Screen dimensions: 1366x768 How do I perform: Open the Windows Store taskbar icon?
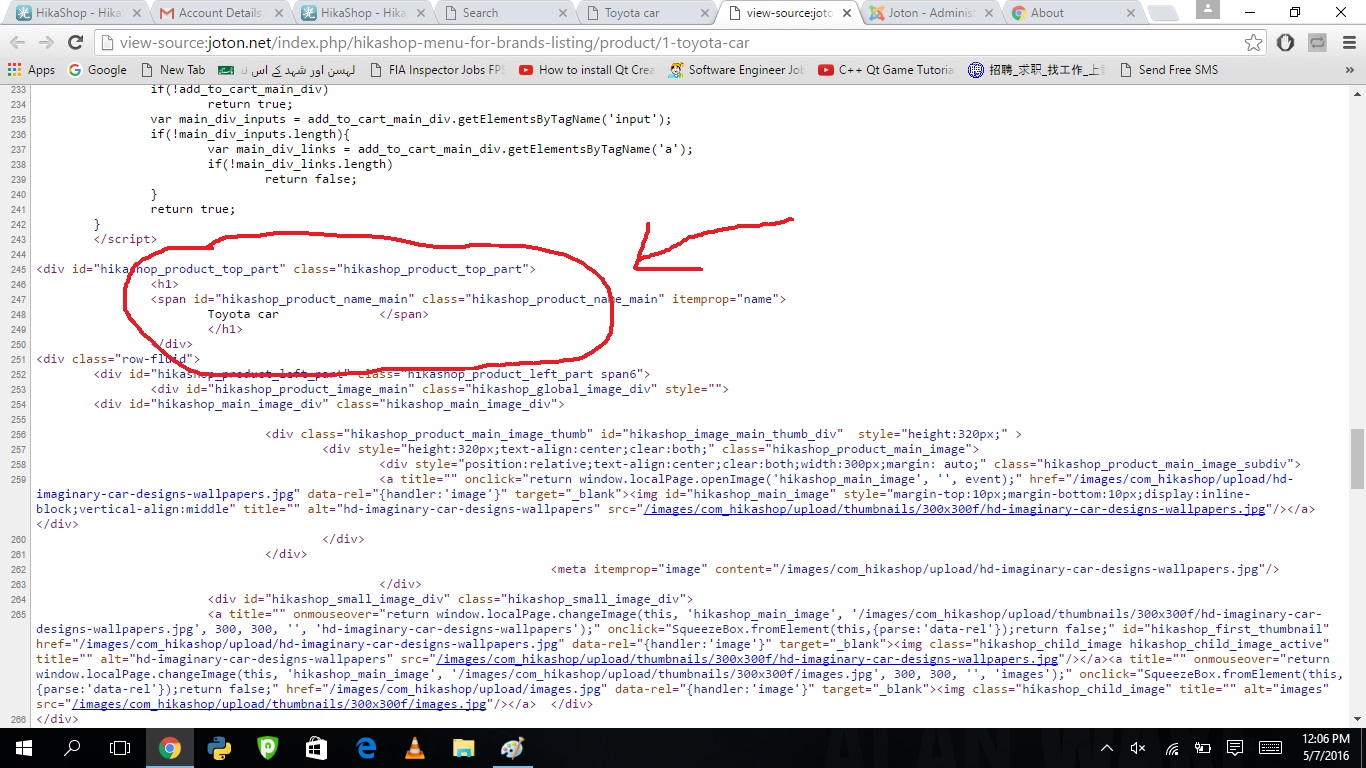click(x=316, y=748)
